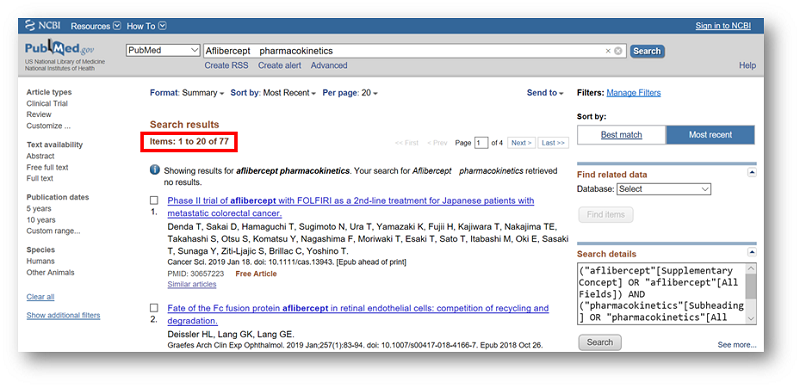Open the How To dropdown menu
The height and width of the screenshot is (388, 800).
tap(146, 26)
